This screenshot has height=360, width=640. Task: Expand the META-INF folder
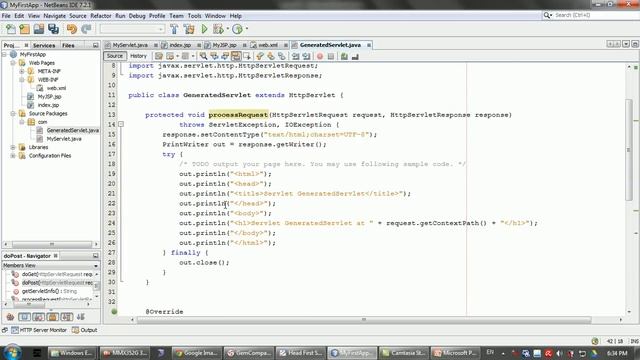22,71
